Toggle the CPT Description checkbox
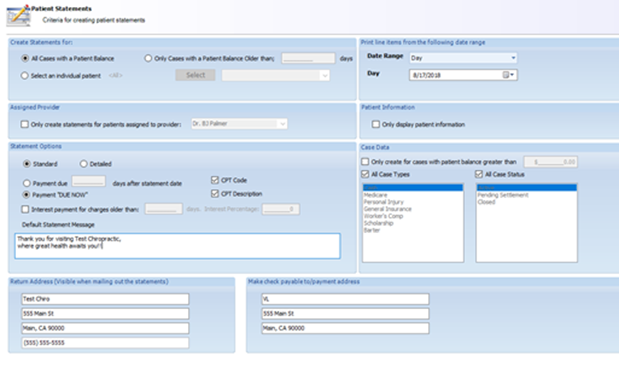This screenshot has height=380, width=619. [215, 193]
